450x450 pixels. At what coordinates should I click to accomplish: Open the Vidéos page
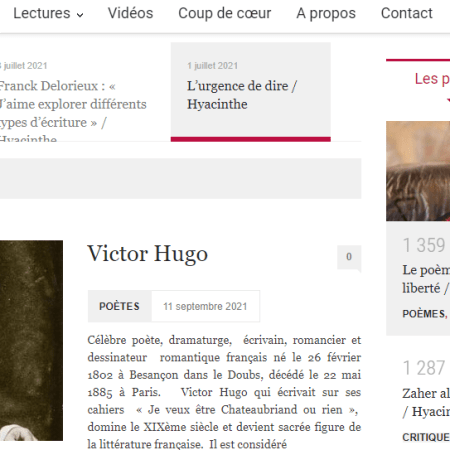130,13
